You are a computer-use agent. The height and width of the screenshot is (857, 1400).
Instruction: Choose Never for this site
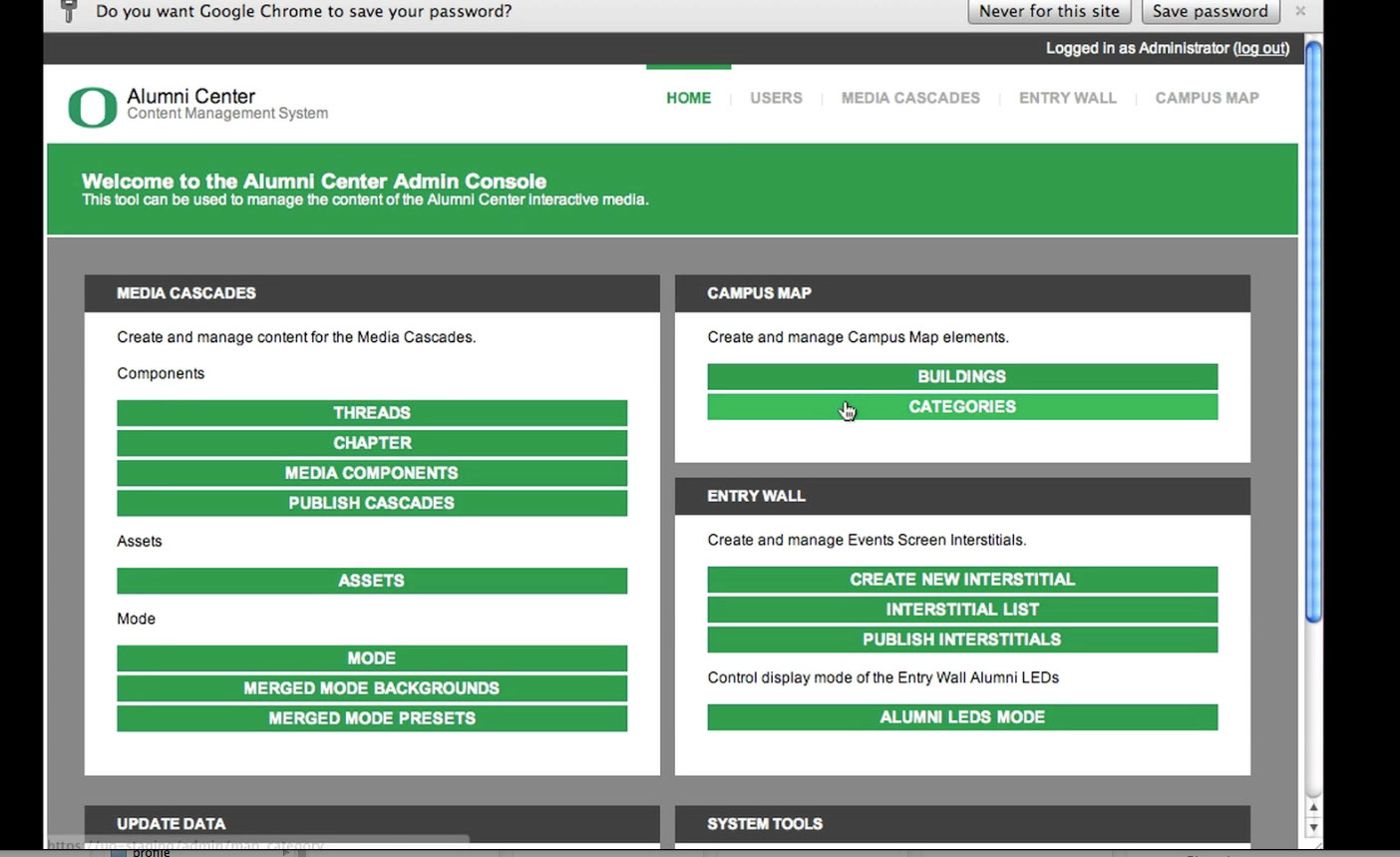1049,11
